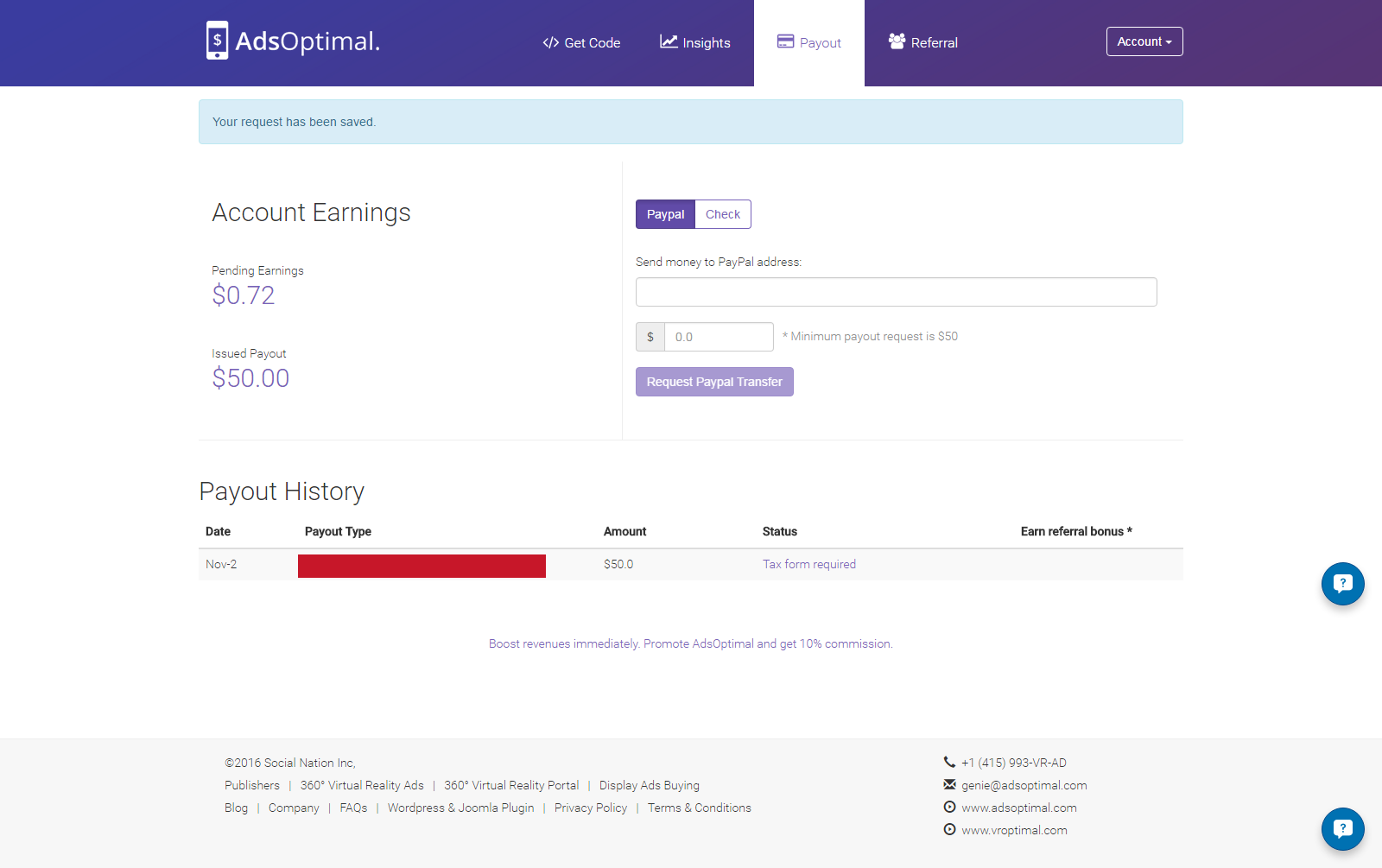Click genie@adsoptimal.com email link

tap(1024, 785)
